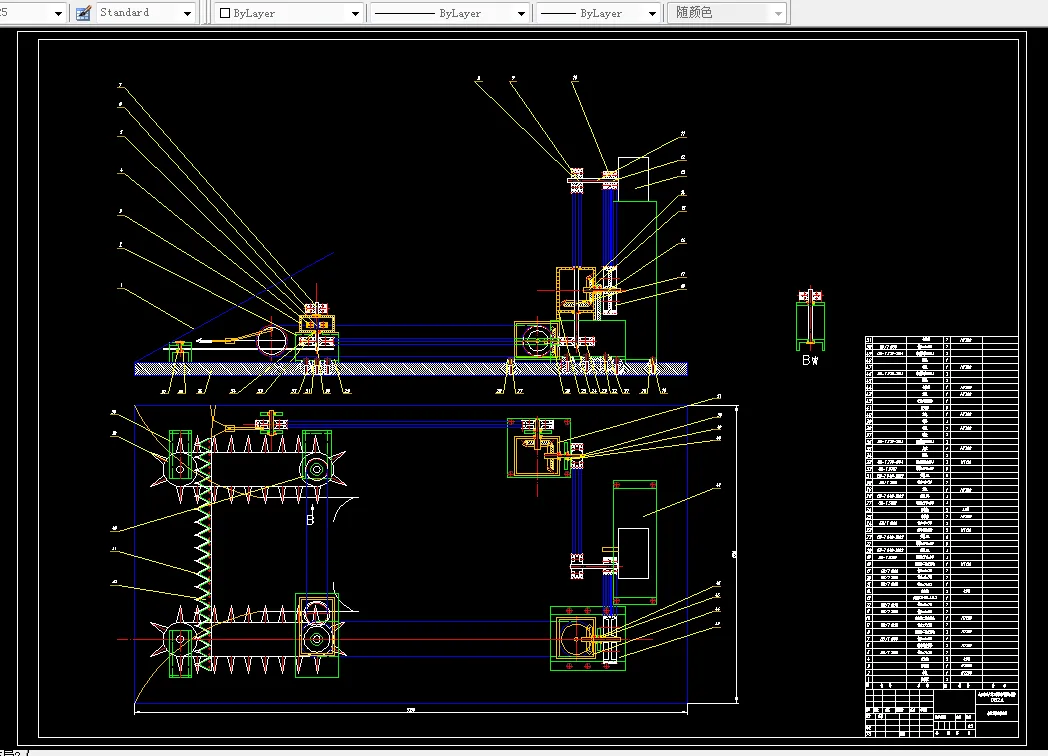Open the linetype ByLayer dropdown with long line
Screen dimensions: 1048x756
pyautogui.click(x=450, y=13)
